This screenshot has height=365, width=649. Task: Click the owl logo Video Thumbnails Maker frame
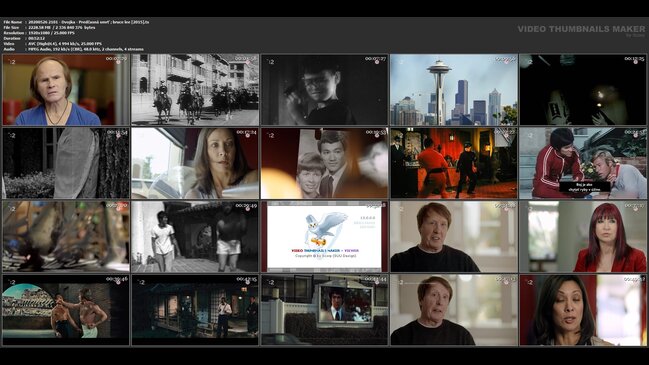click(x=324, y=237)
